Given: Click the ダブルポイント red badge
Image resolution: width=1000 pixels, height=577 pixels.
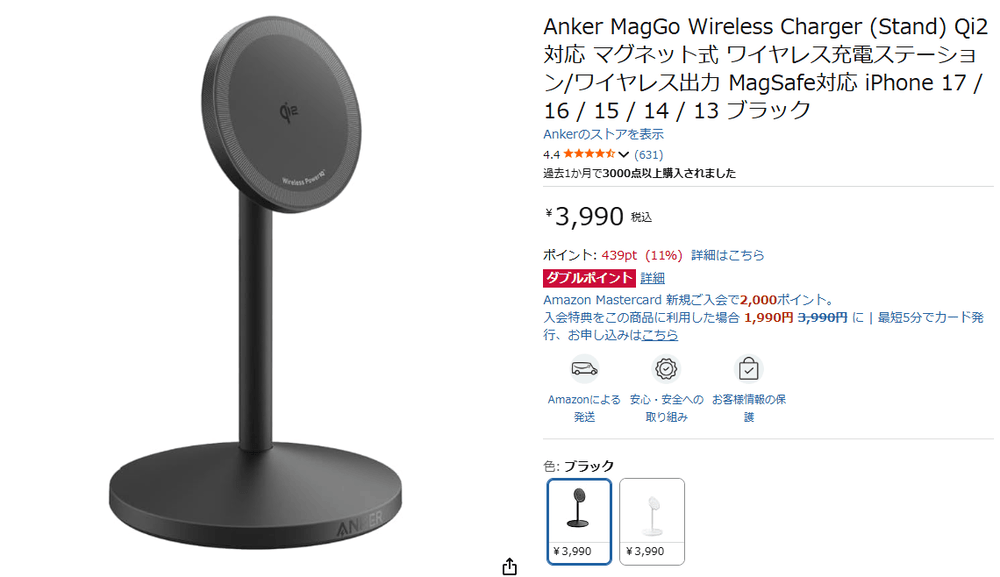Looking at the screenshot, I should [589, 278].
